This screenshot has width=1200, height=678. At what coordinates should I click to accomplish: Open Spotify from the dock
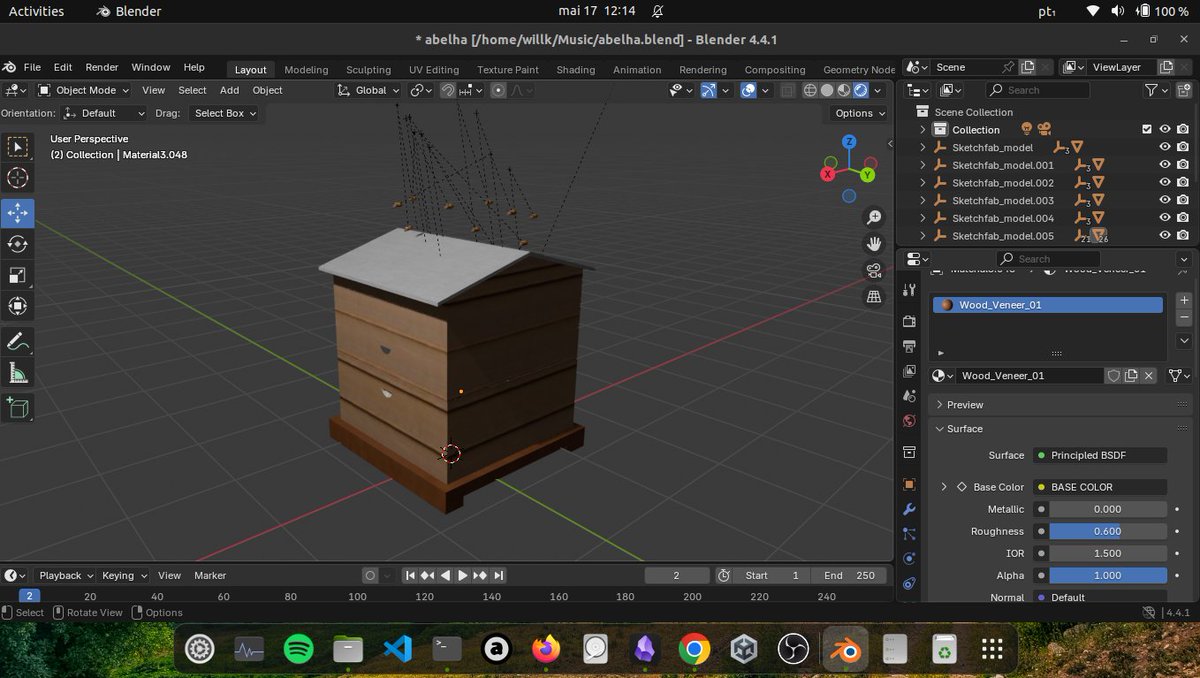click(x=298, y=650)
